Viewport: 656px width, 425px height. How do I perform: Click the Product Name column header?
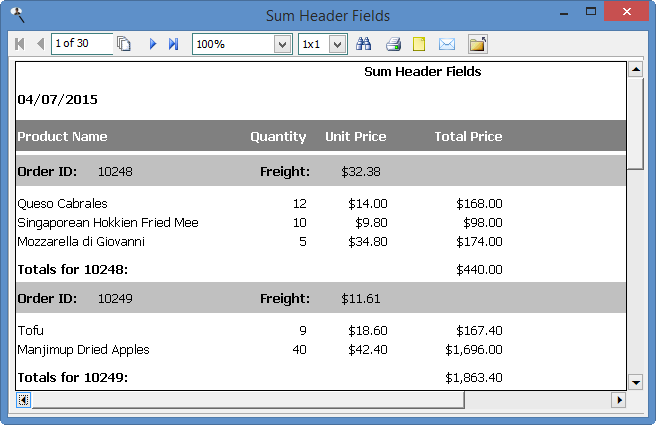(x=62, y=136)
